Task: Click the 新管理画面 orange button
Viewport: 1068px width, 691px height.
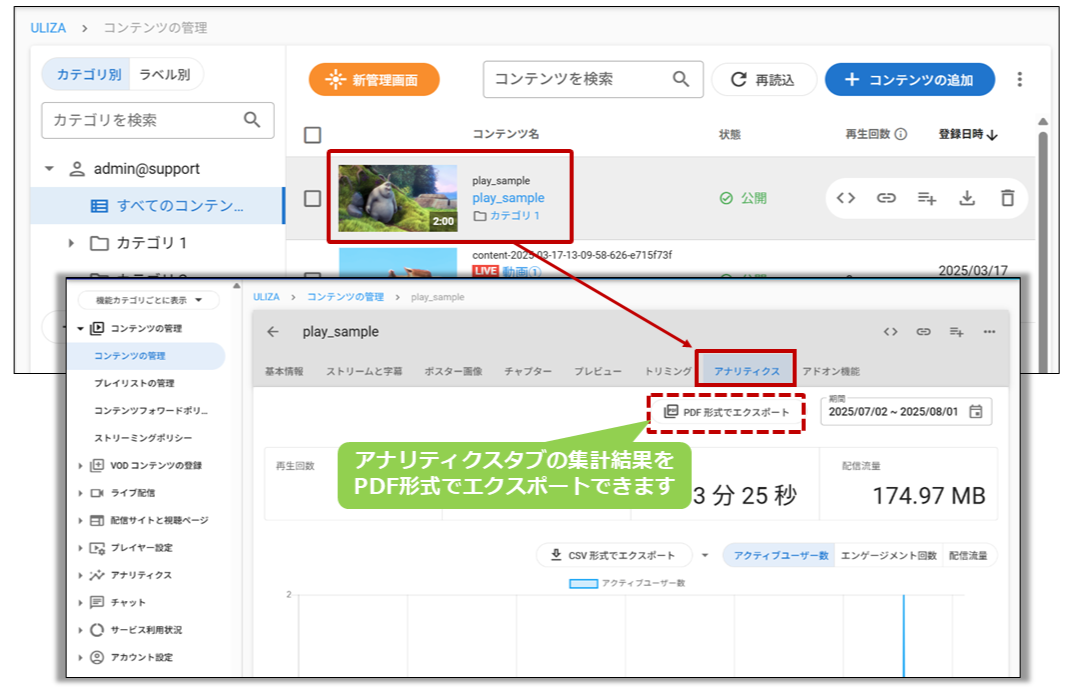Action: click(374, 80)
